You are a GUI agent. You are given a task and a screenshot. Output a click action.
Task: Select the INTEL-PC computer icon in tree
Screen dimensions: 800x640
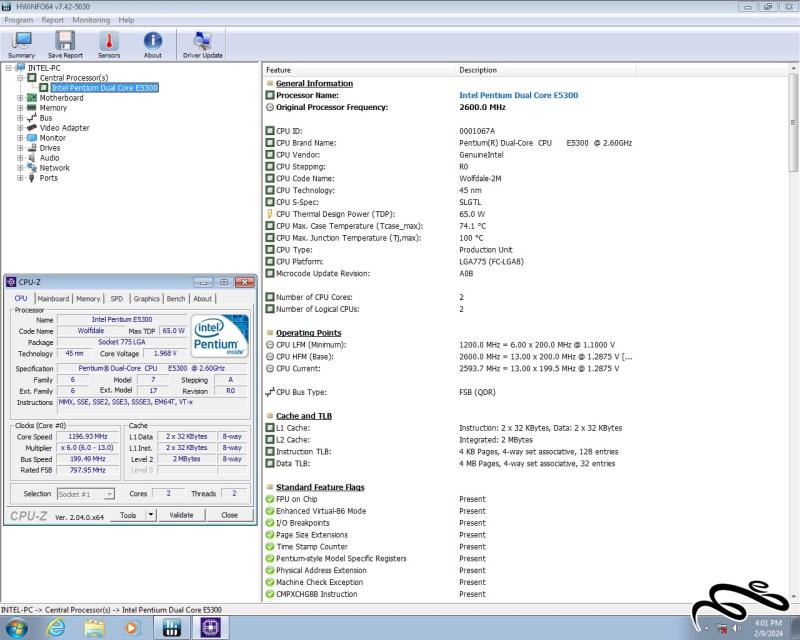click(20, 67)
